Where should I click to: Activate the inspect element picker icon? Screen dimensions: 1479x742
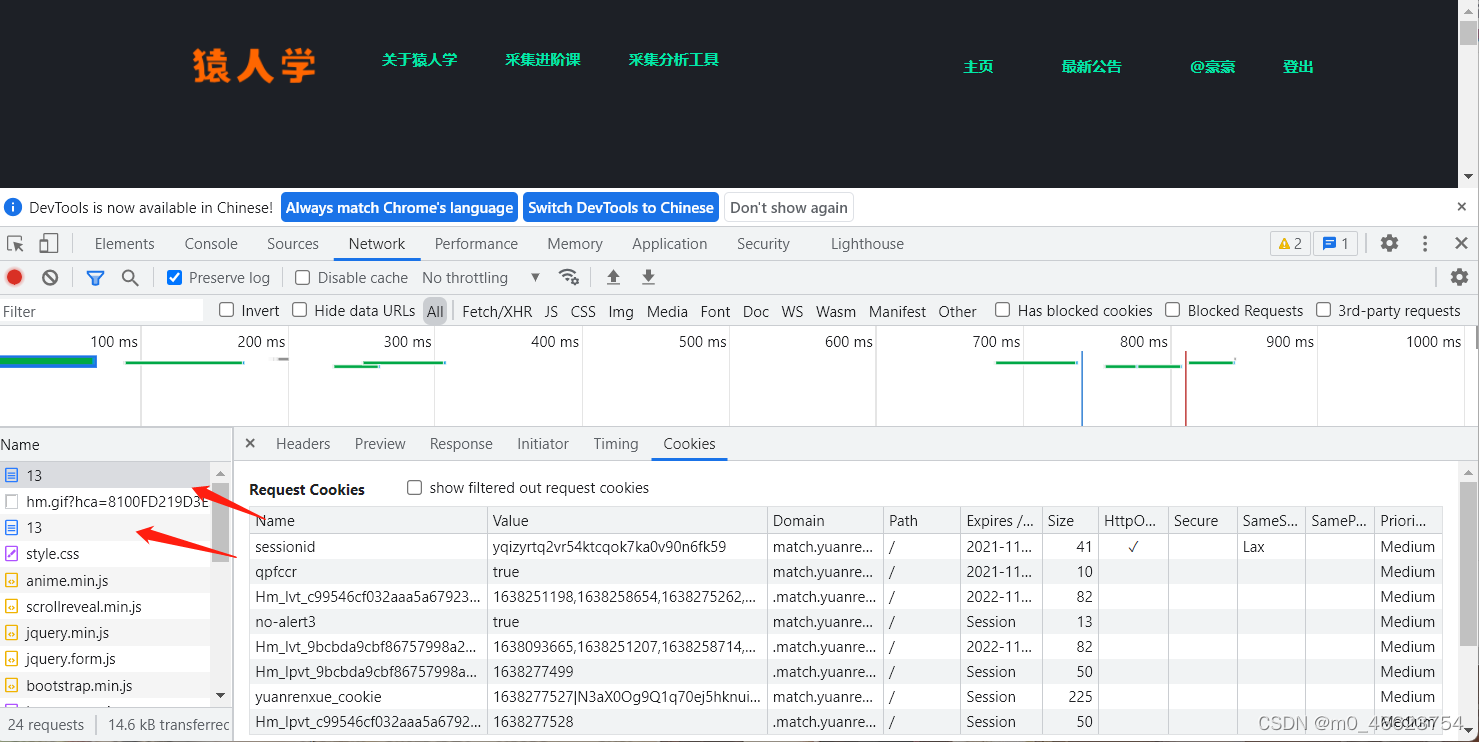pos(15,244)
